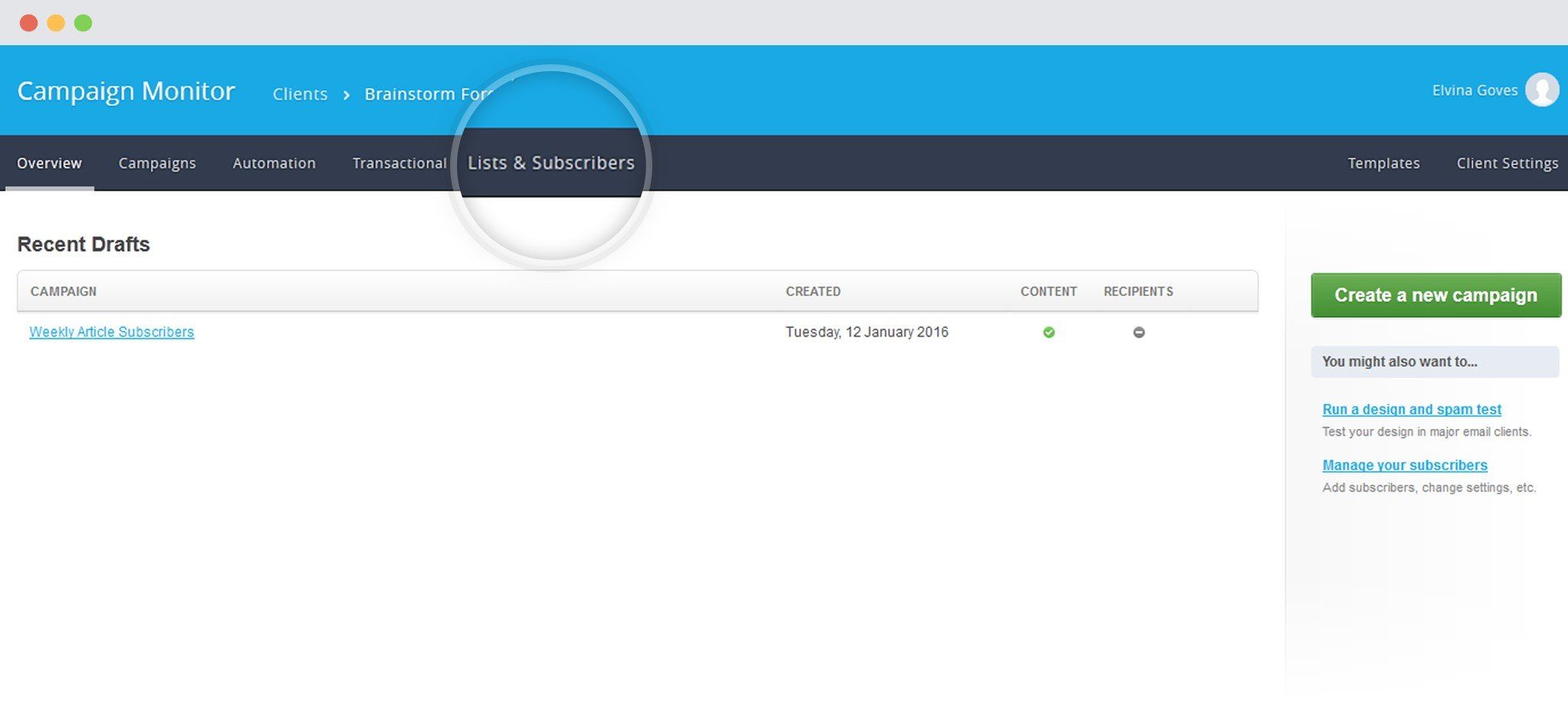Click the CREATED column header

[813, 292]
